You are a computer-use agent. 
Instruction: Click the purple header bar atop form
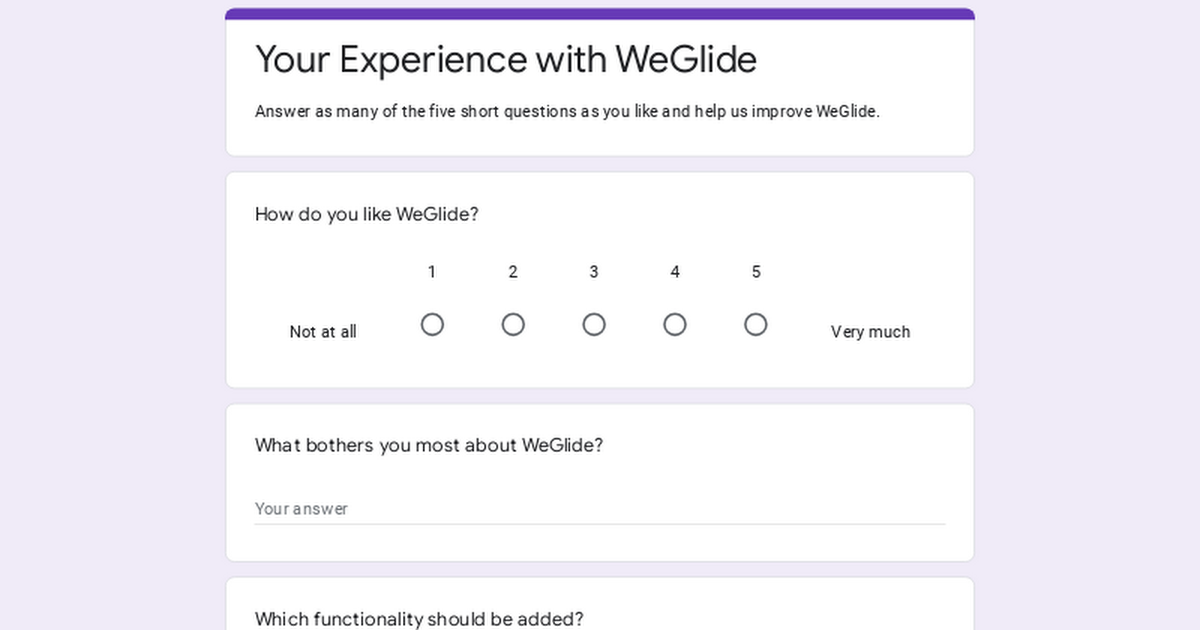point(600,14)
